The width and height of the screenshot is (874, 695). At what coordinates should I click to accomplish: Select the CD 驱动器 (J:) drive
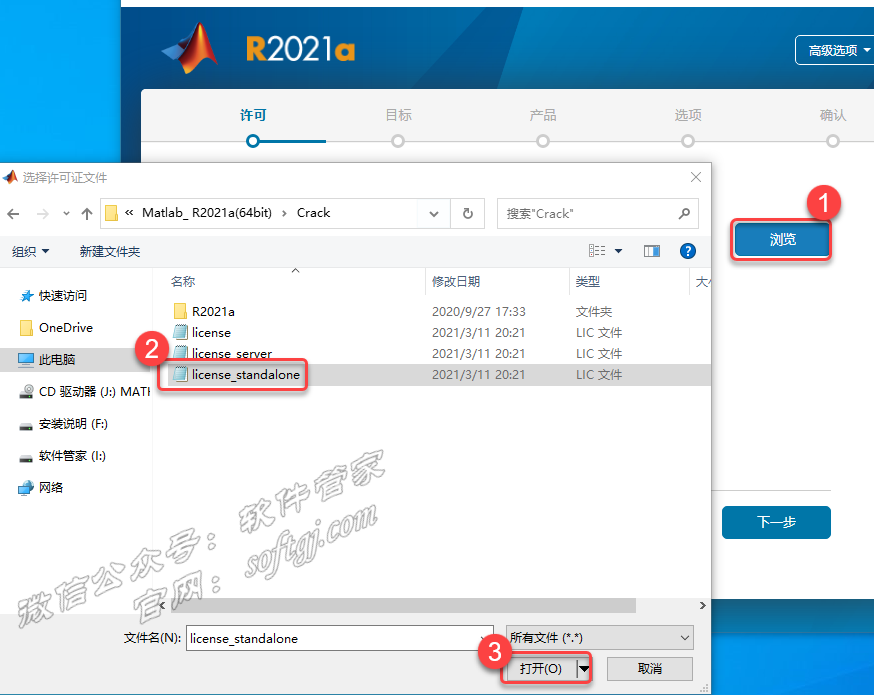click(85, 392)
